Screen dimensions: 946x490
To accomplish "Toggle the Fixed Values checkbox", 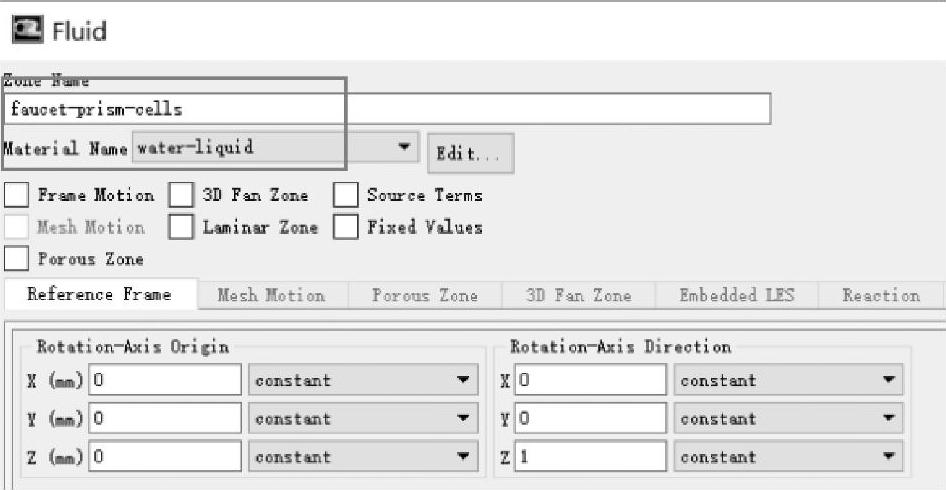I will (345, 227).
